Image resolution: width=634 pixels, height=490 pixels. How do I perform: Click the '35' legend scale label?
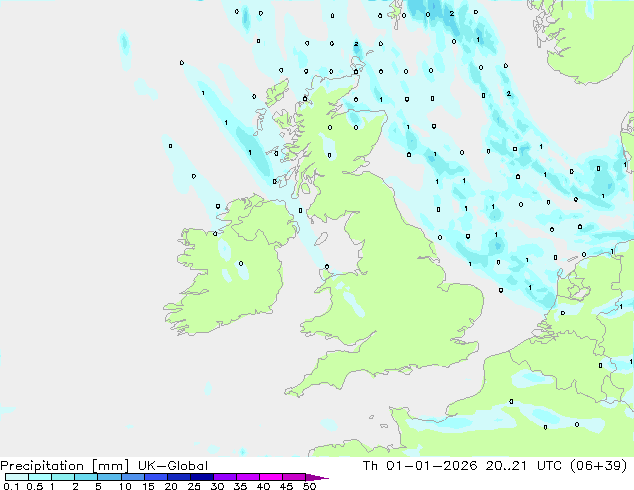(240, 486)
